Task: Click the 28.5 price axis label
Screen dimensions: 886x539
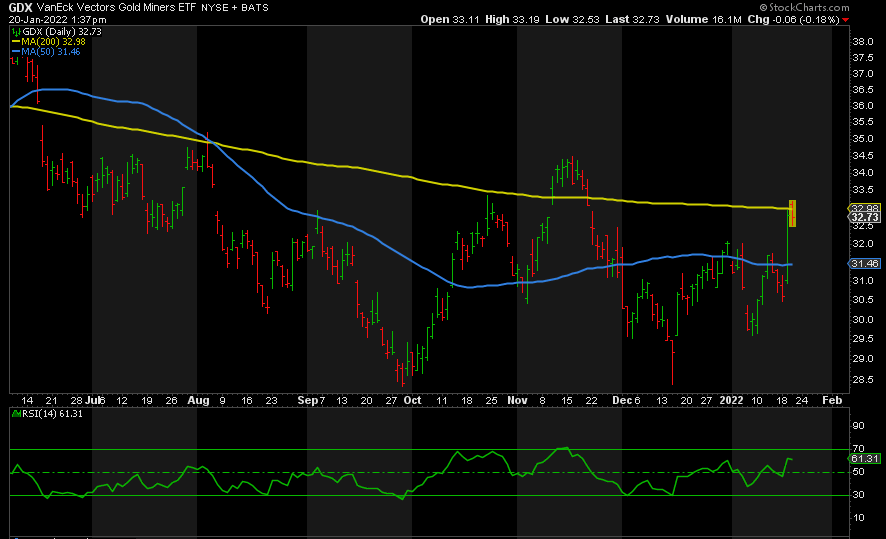Action: [x=863, y=380]
